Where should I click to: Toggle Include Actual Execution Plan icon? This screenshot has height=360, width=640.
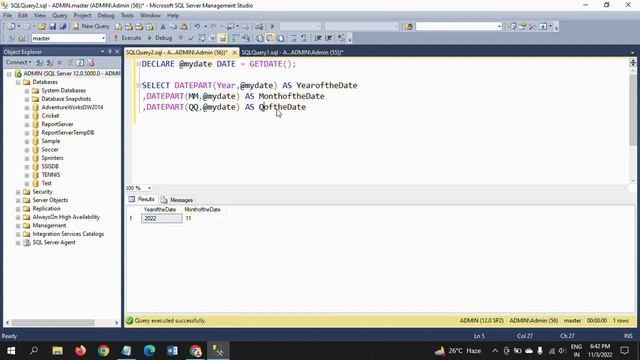(236, 38)
